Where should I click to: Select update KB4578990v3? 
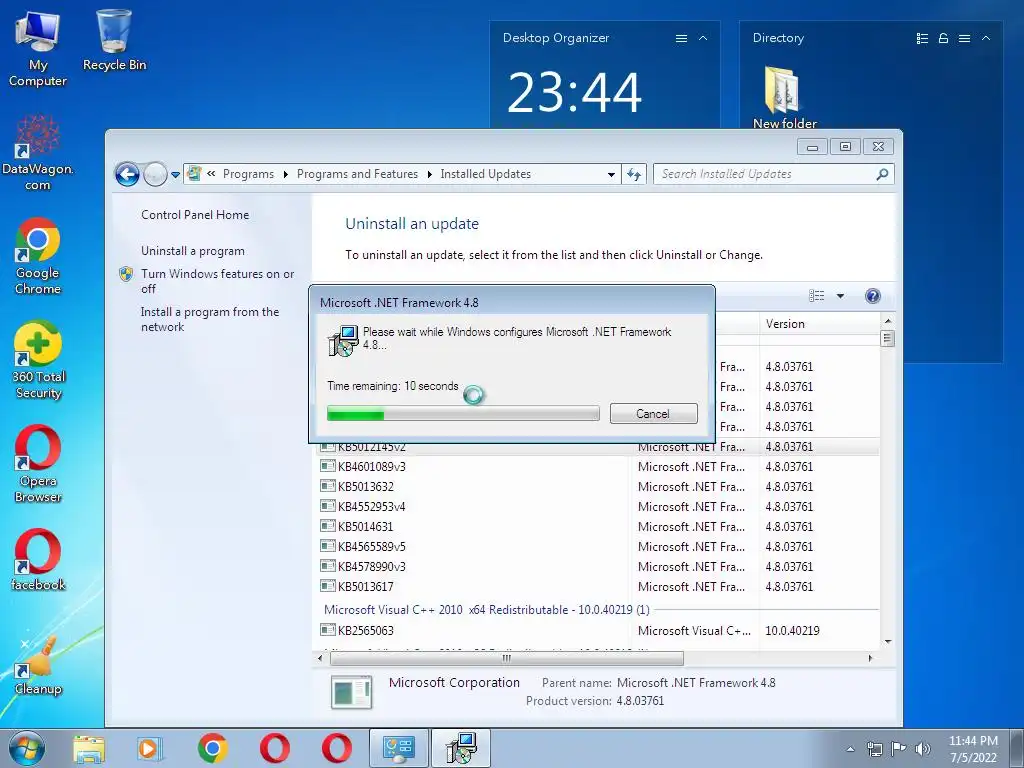(x=371, y=567)
